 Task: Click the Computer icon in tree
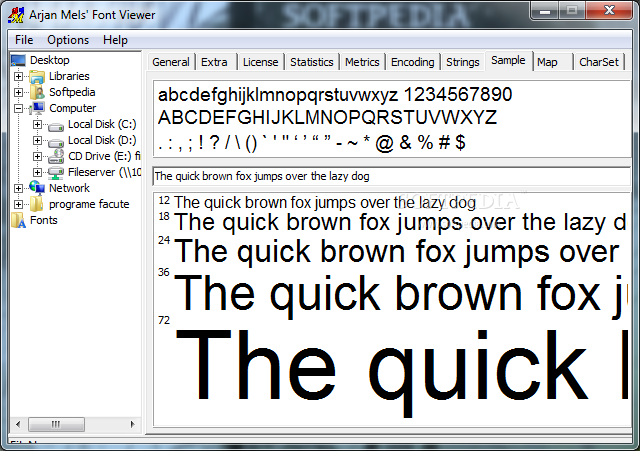[x=37, y=108]
